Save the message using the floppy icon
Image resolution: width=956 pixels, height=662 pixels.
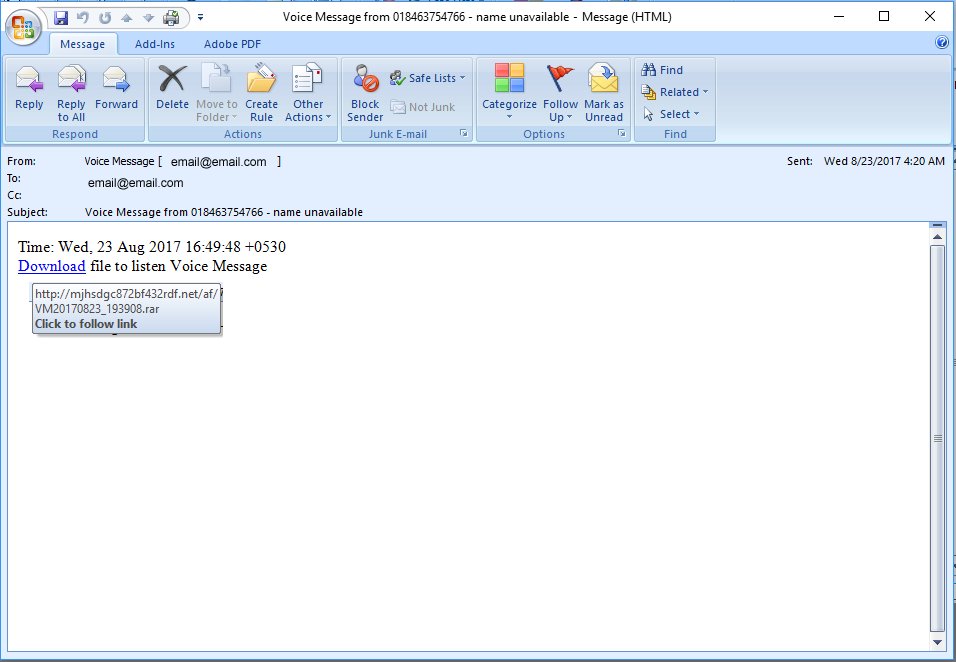click(x=61, y=18)
